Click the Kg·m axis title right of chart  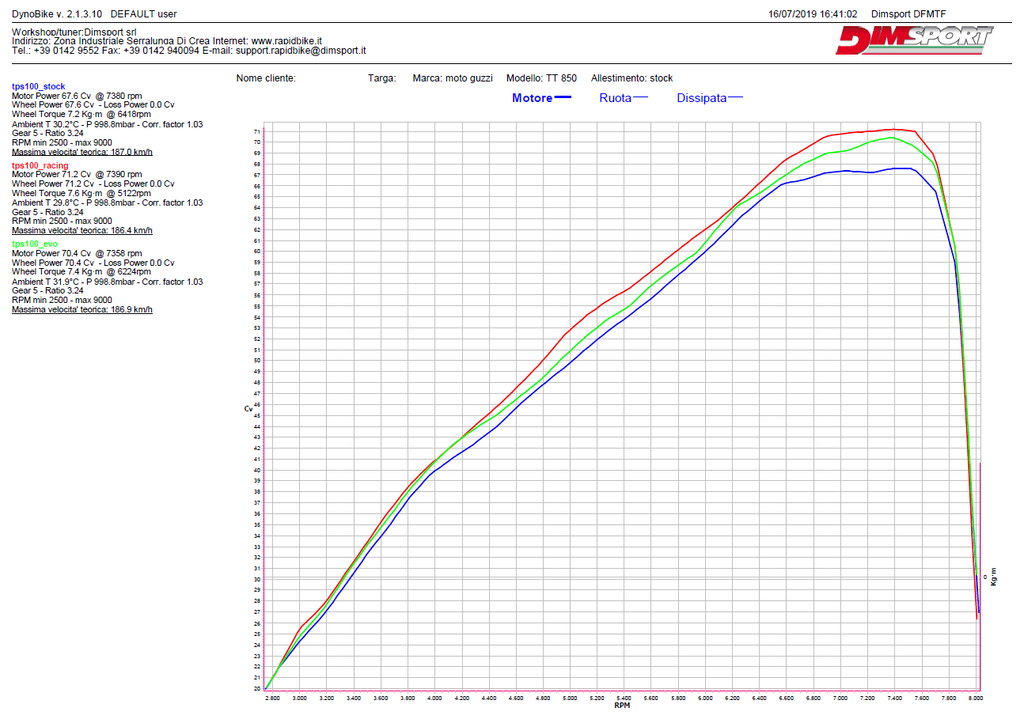(994, 577)
